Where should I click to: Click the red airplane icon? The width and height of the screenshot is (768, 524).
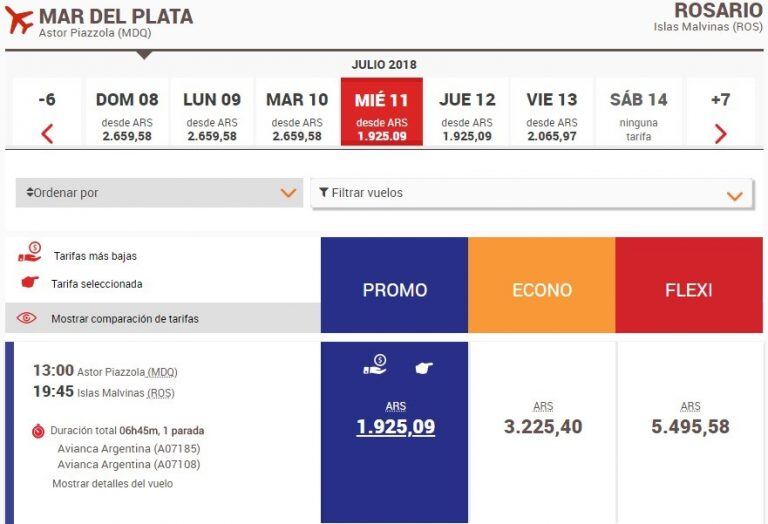19,19
